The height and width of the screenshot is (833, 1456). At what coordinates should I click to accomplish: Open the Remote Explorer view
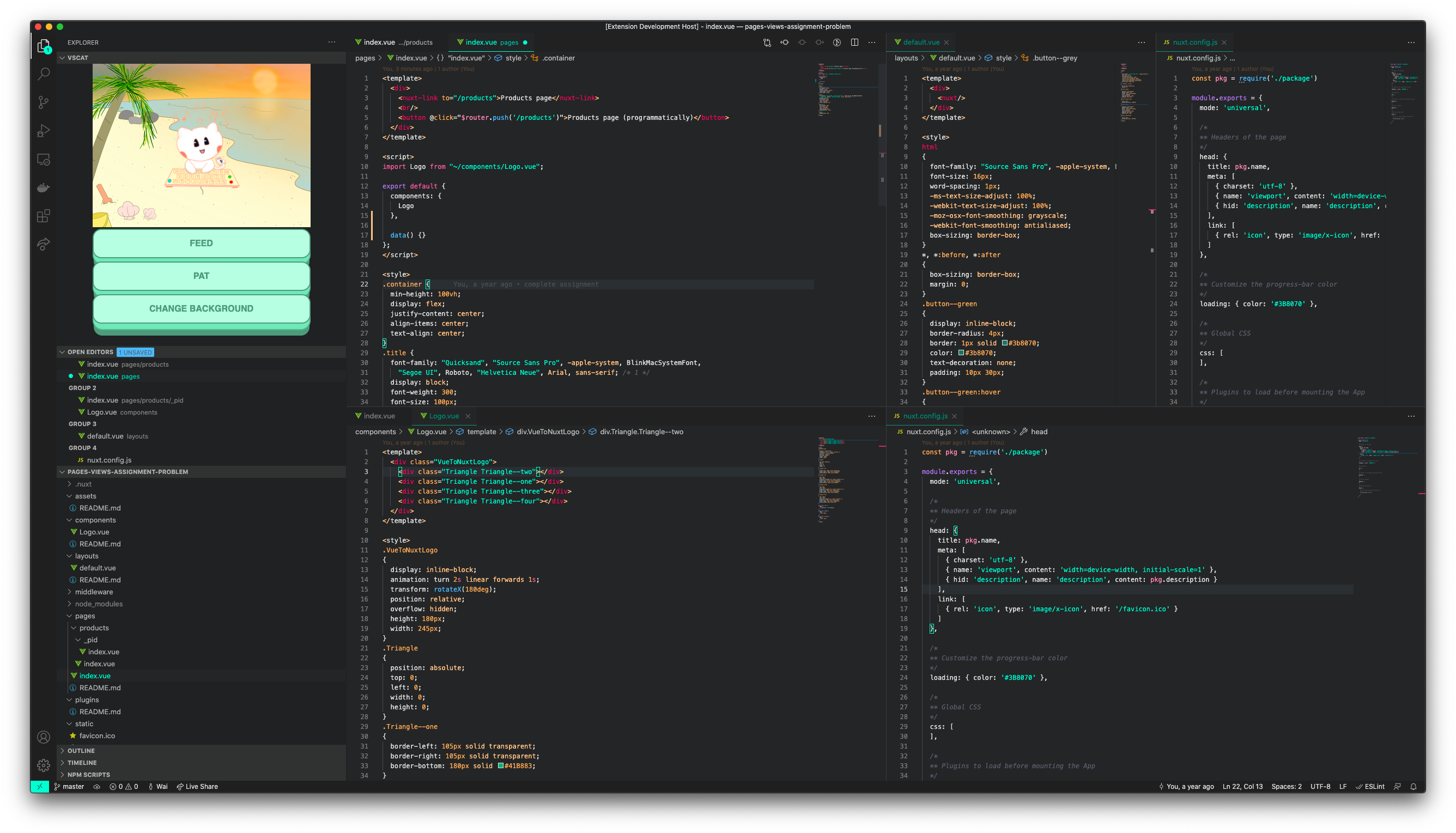coord(44,160)
